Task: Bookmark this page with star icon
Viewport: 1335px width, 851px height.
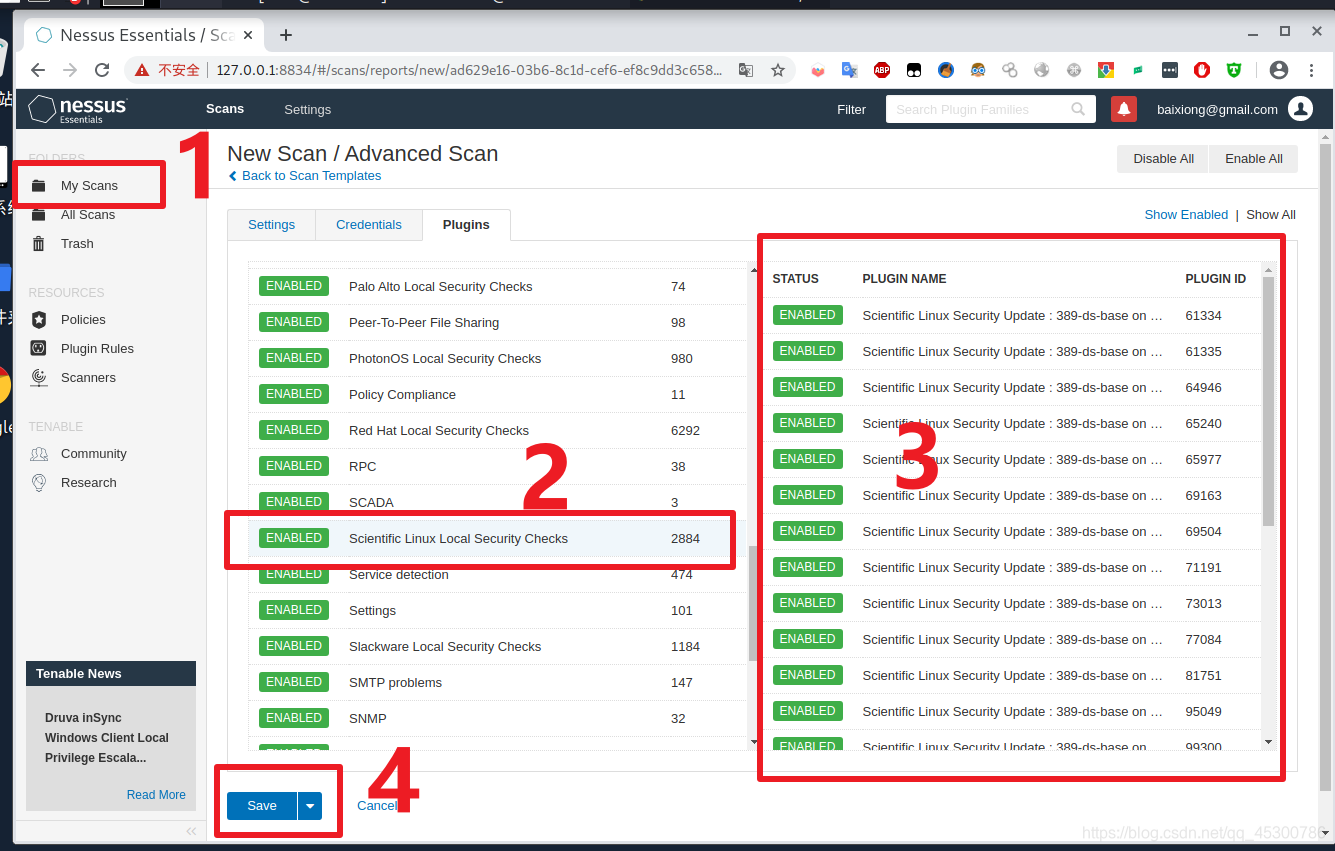Action: point(777,70)
